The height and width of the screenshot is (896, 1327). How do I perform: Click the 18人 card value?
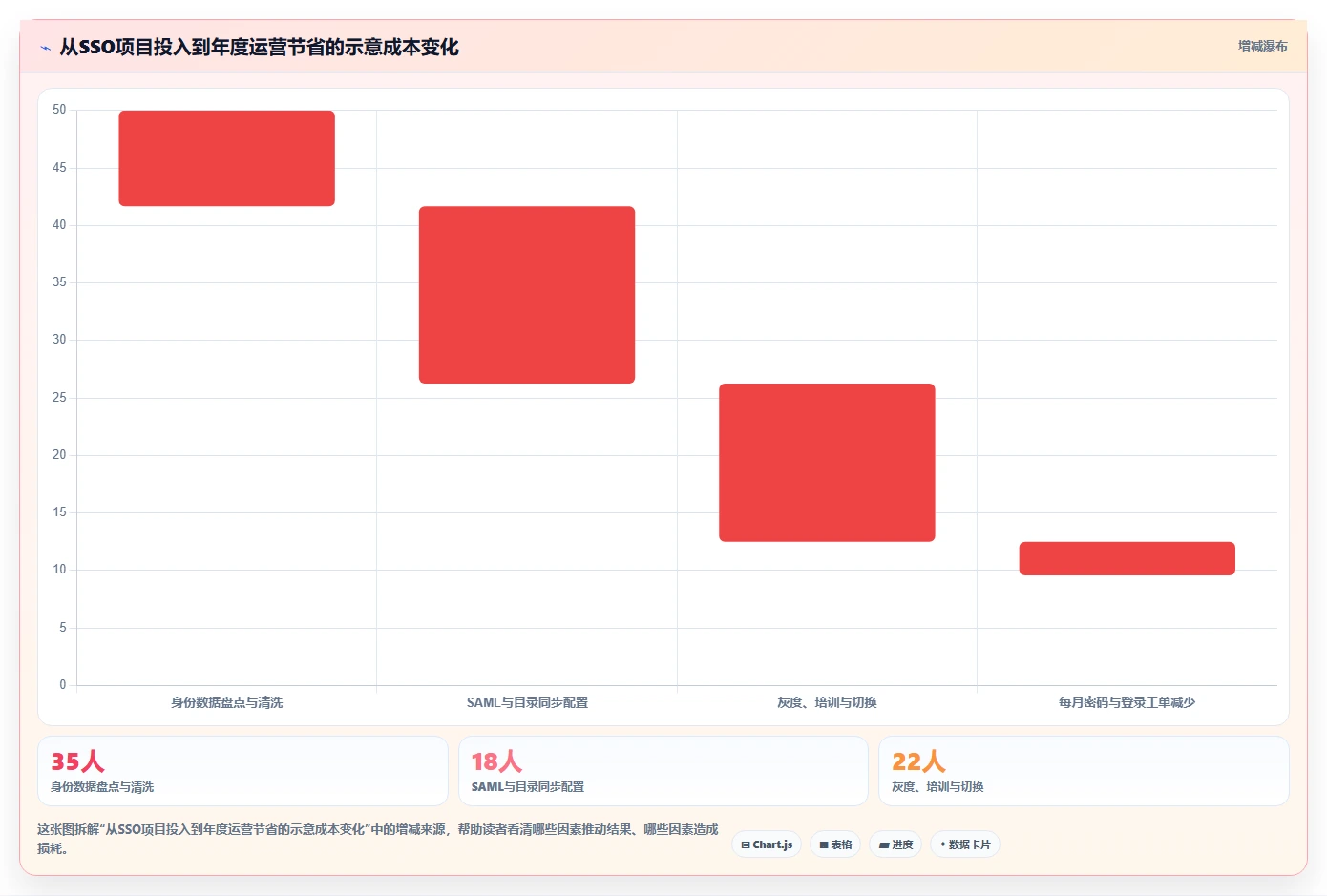coord(496,761)
